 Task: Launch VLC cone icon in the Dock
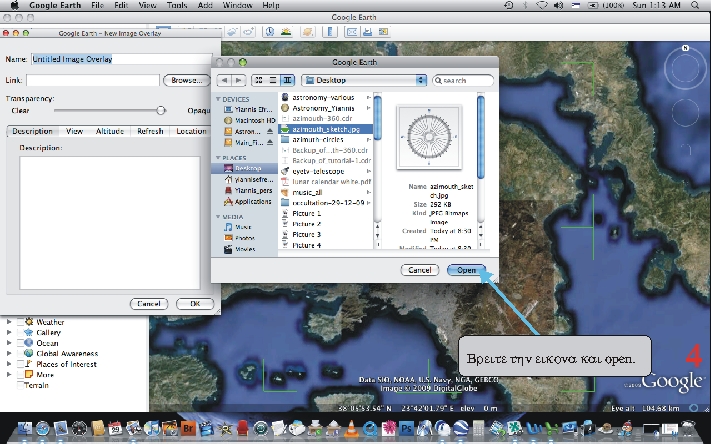[x=351, y=428]
